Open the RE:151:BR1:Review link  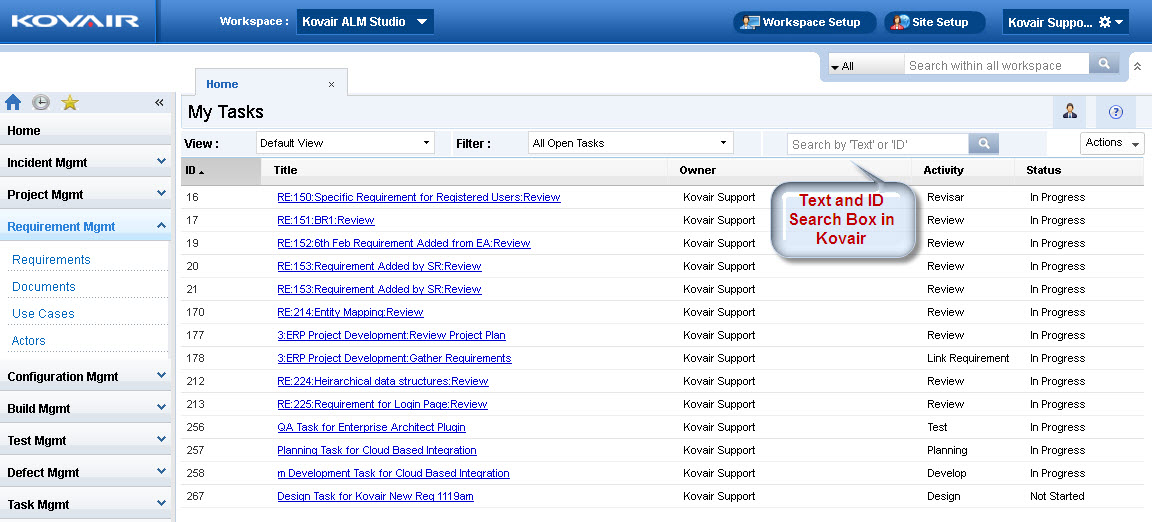pos(325,220)
